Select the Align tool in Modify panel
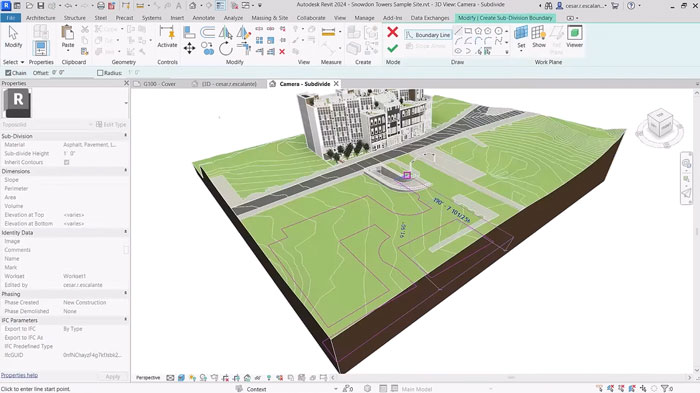This screenshot has width=700, height=393. [x=189, y=32]
